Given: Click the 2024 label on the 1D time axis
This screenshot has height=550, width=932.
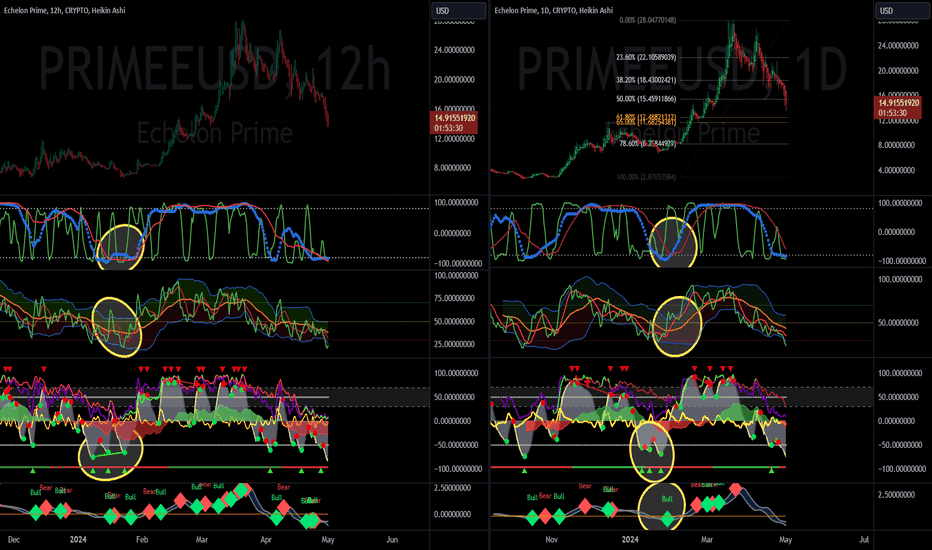Looking at the screenshot, I should pos(630,539).
